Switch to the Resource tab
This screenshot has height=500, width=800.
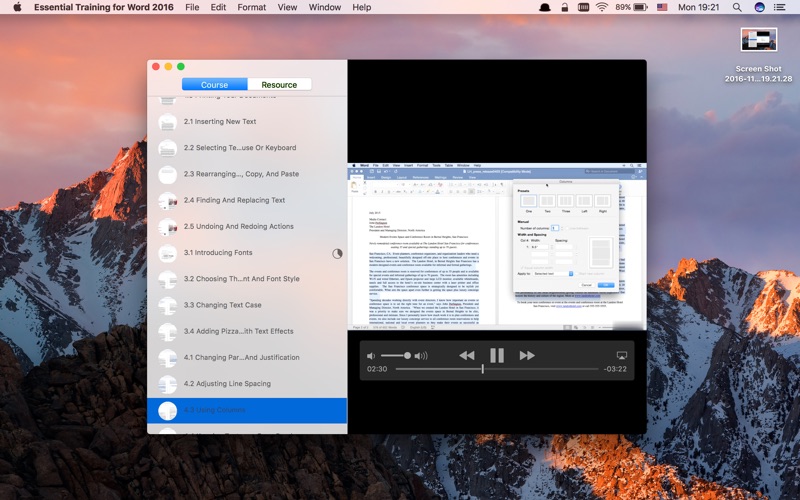(x=279, y=85)
